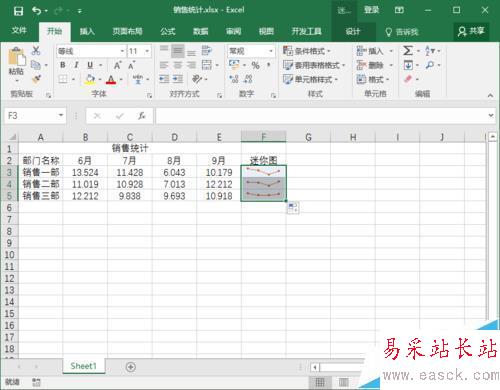Open Format as Table menu

(314, 65)
